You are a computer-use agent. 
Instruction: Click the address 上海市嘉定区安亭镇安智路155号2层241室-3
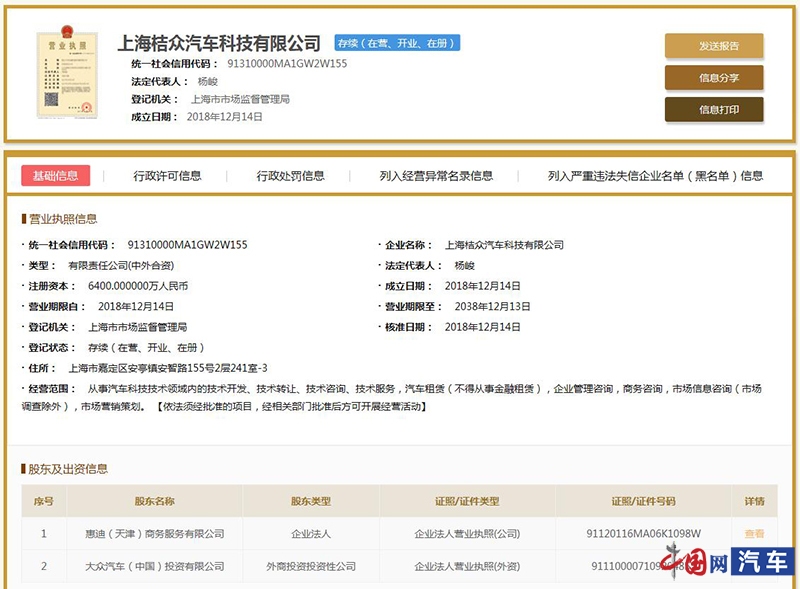tap(168, 368)
